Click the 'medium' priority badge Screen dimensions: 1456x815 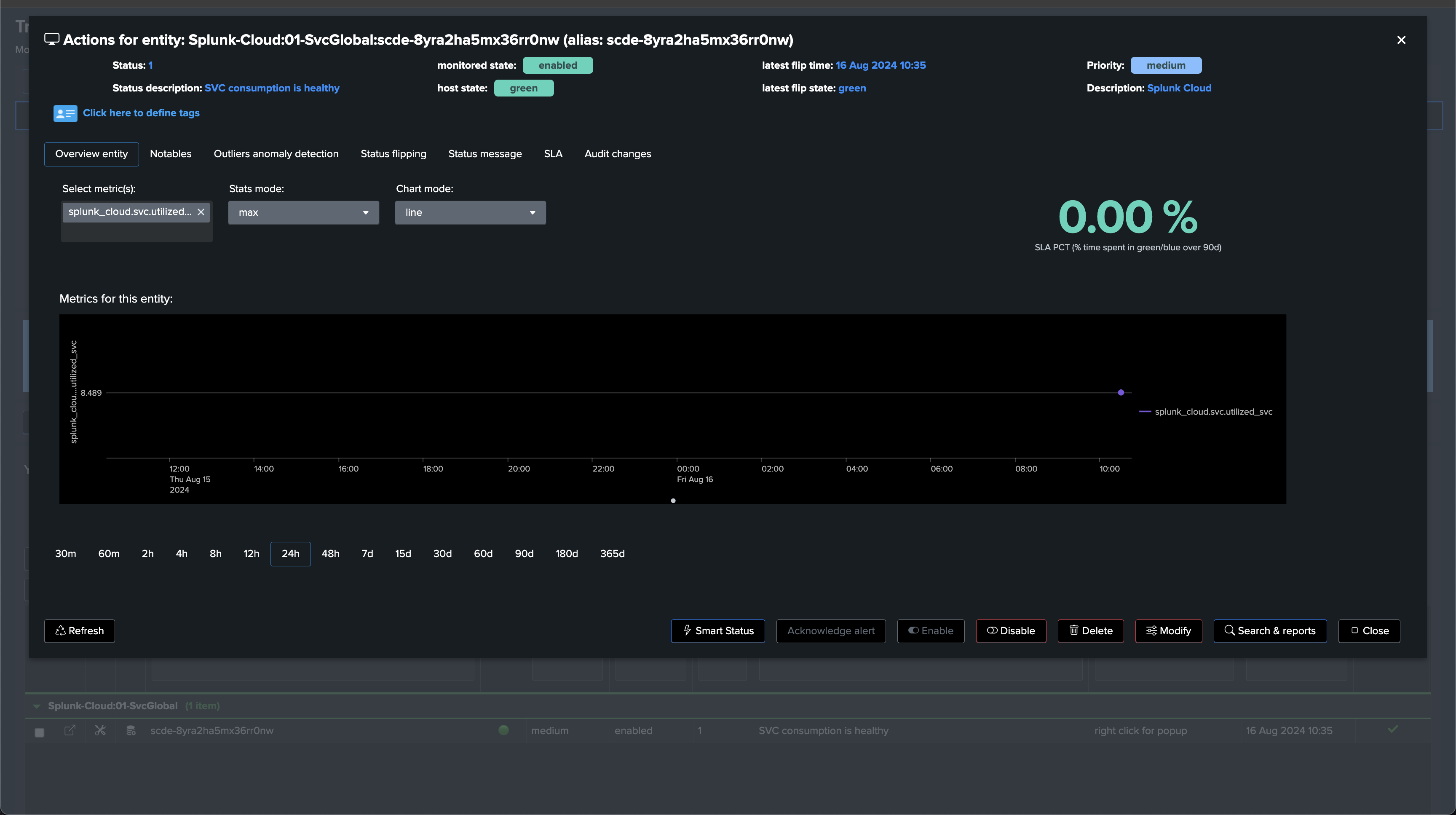(x=1166, y=66)
